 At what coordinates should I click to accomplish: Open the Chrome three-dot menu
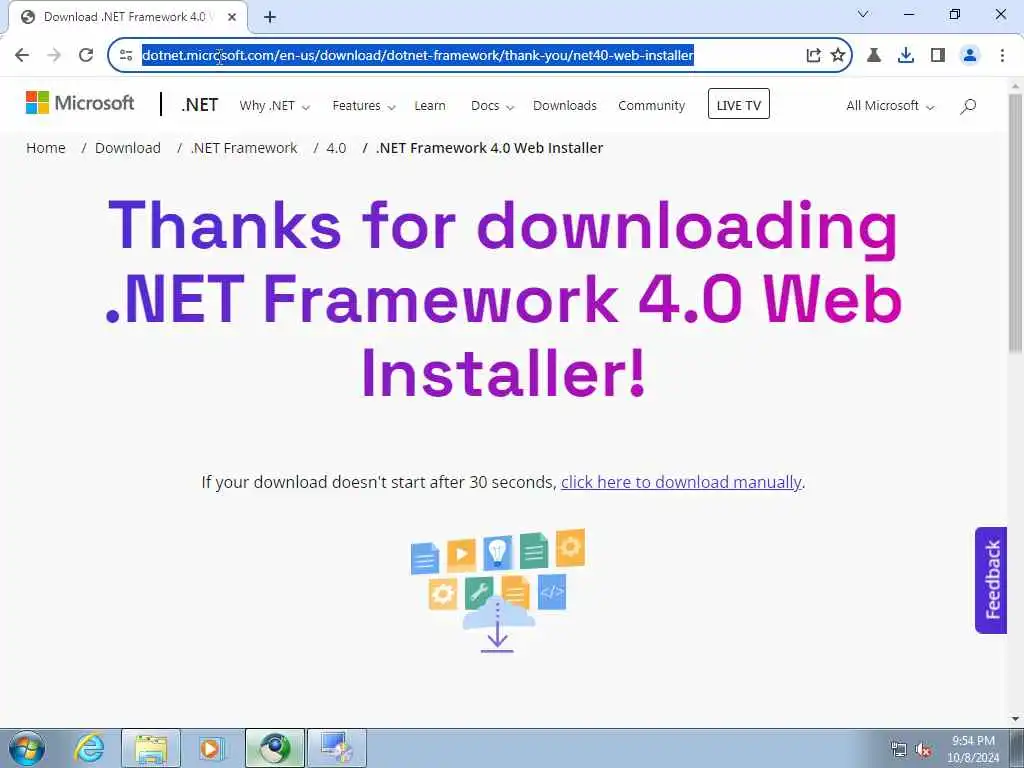(x=1002, y=55)
